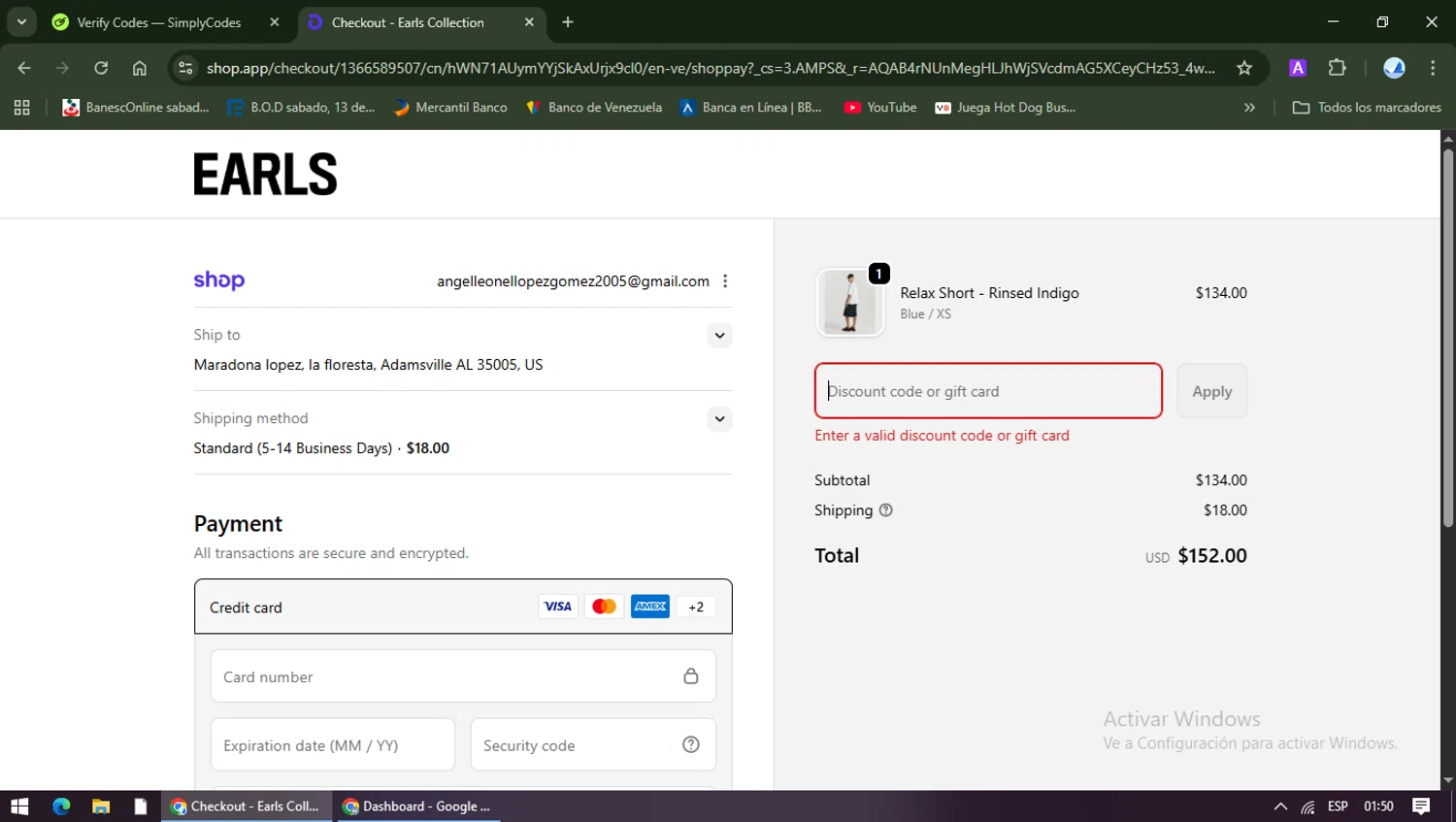Image resolution: width=1456 pixels, height=822 pixels.
Task: Open the tab search dropdown arrow
Action: (21, 21)
